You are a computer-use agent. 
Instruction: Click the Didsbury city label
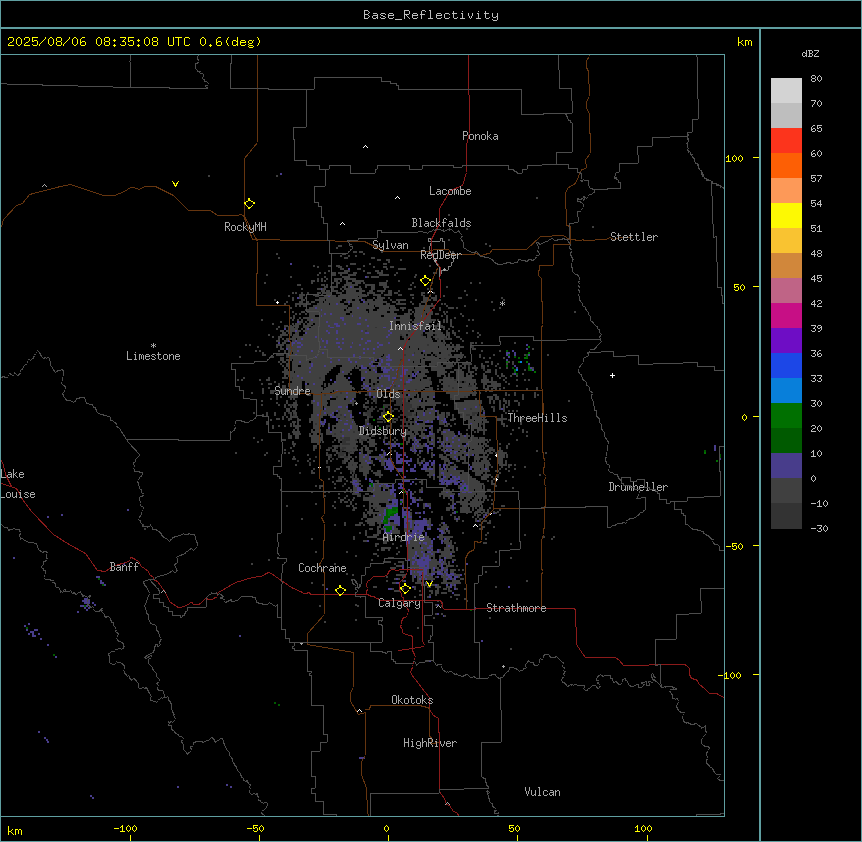[x=383, y=431]
